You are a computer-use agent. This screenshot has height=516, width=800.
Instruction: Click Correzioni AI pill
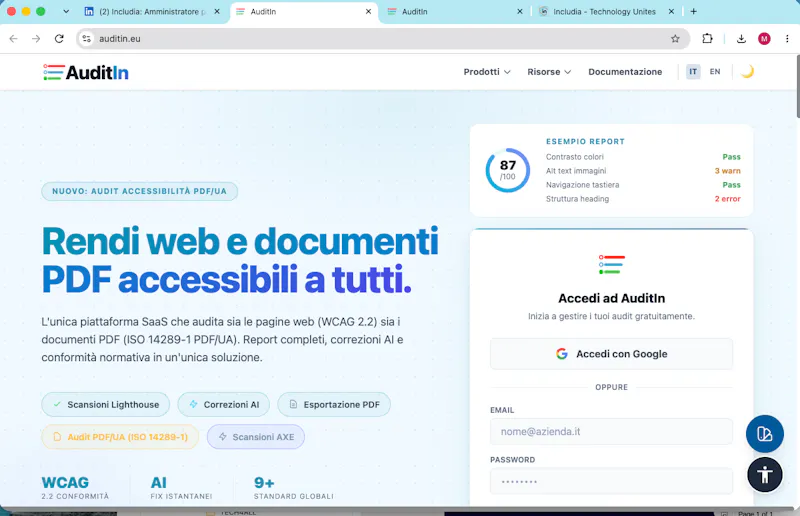click(223, 404)
